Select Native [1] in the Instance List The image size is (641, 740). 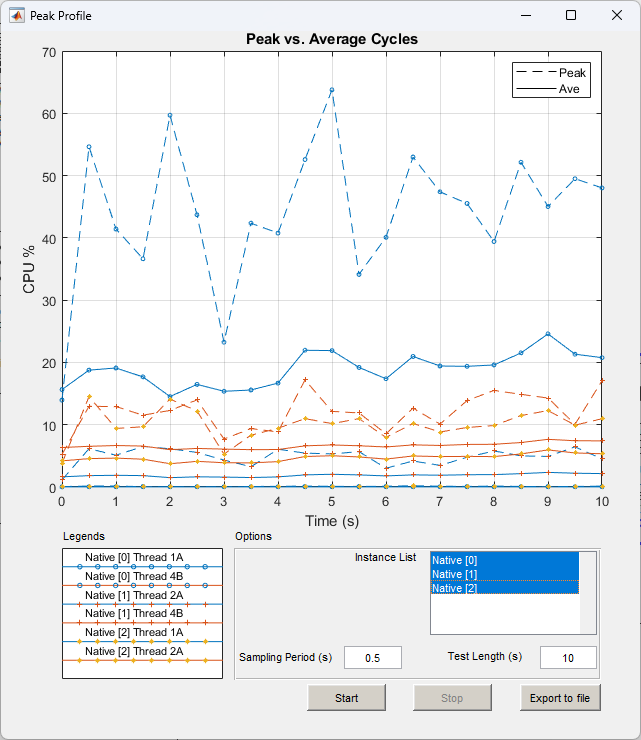click(504, 574)
